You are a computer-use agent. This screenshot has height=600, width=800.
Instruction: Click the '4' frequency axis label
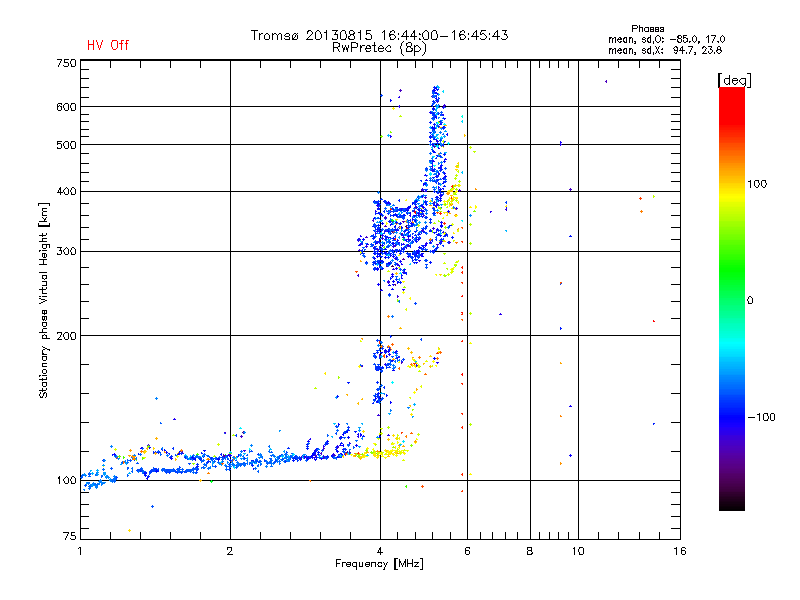click(380, 551)
